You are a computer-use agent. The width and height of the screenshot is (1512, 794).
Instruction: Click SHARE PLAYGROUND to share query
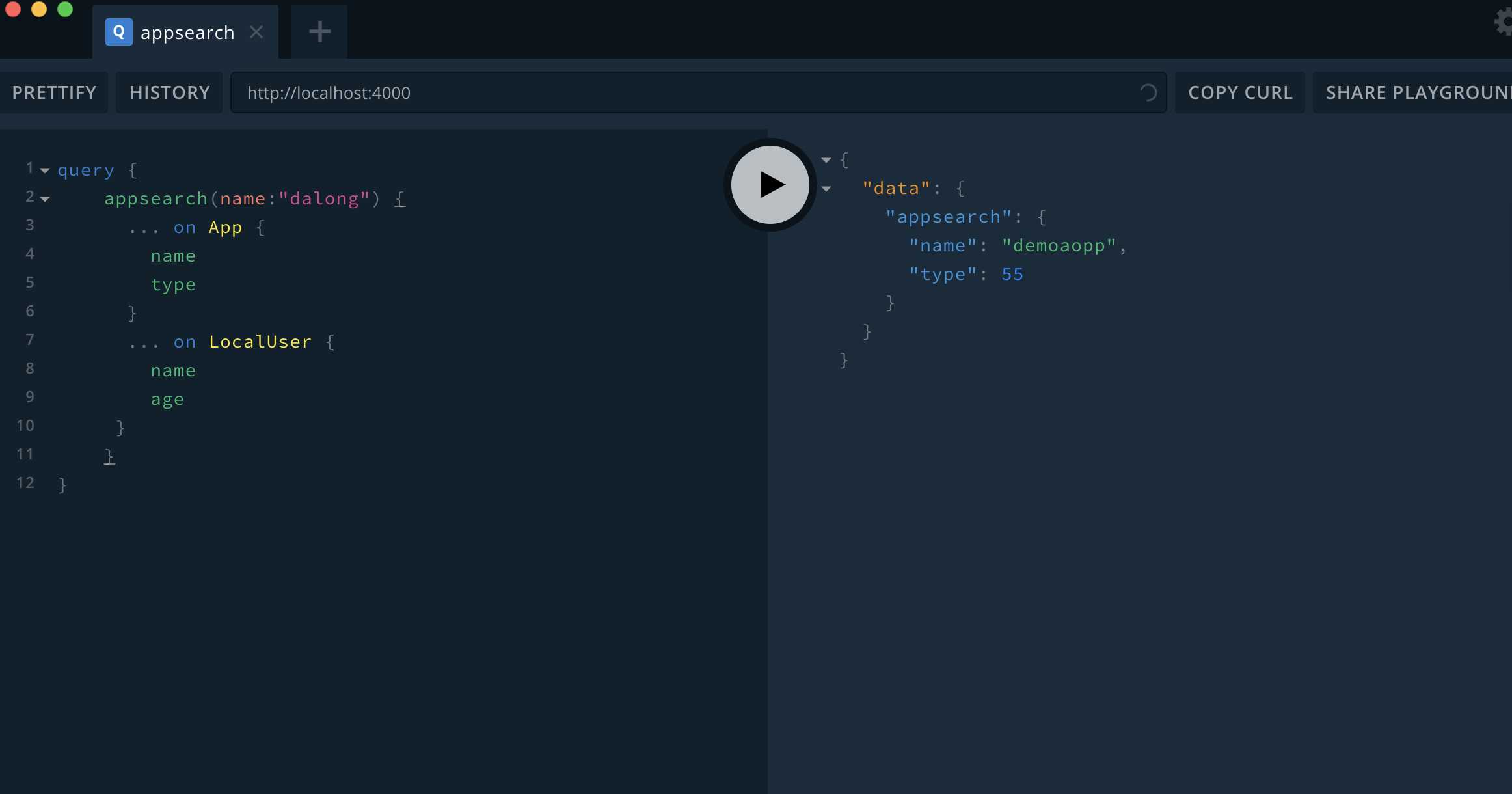tap(1417, 91)
